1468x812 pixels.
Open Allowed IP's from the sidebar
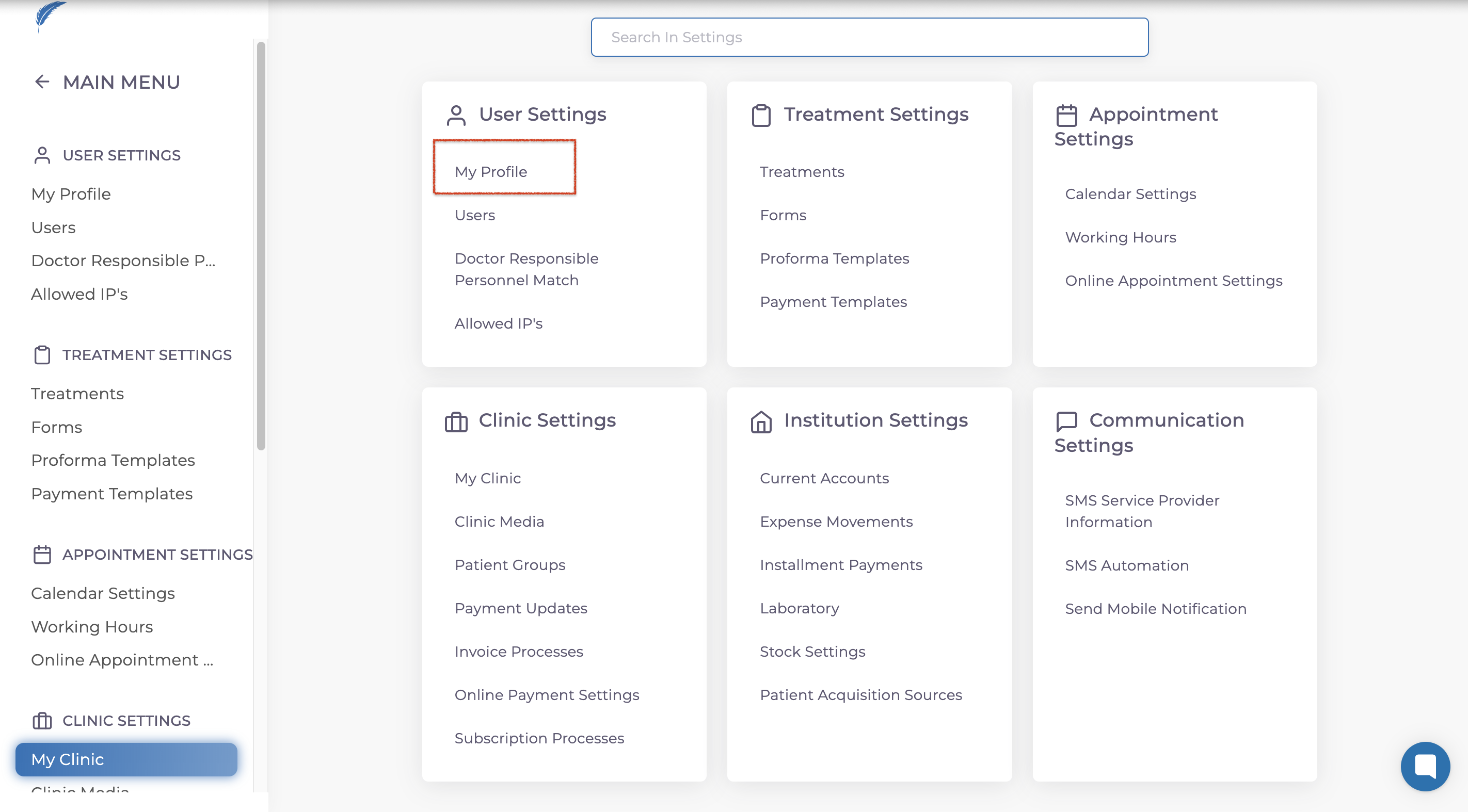(79, 294)
